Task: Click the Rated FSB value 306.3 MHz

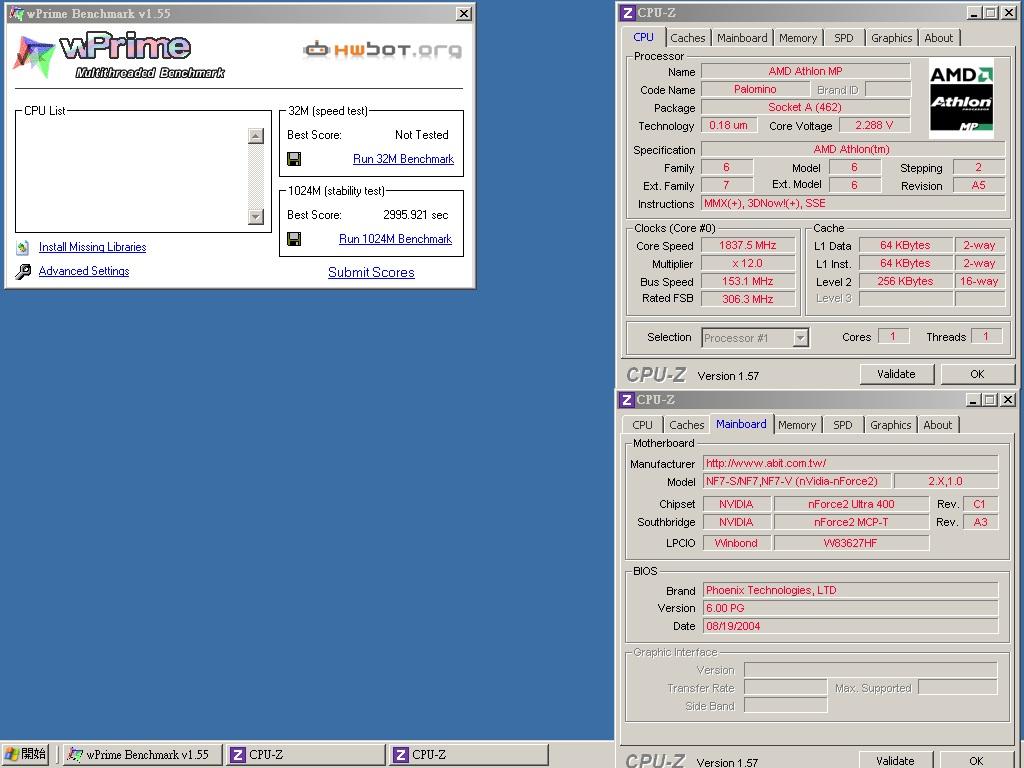Action: click(748, 299)
